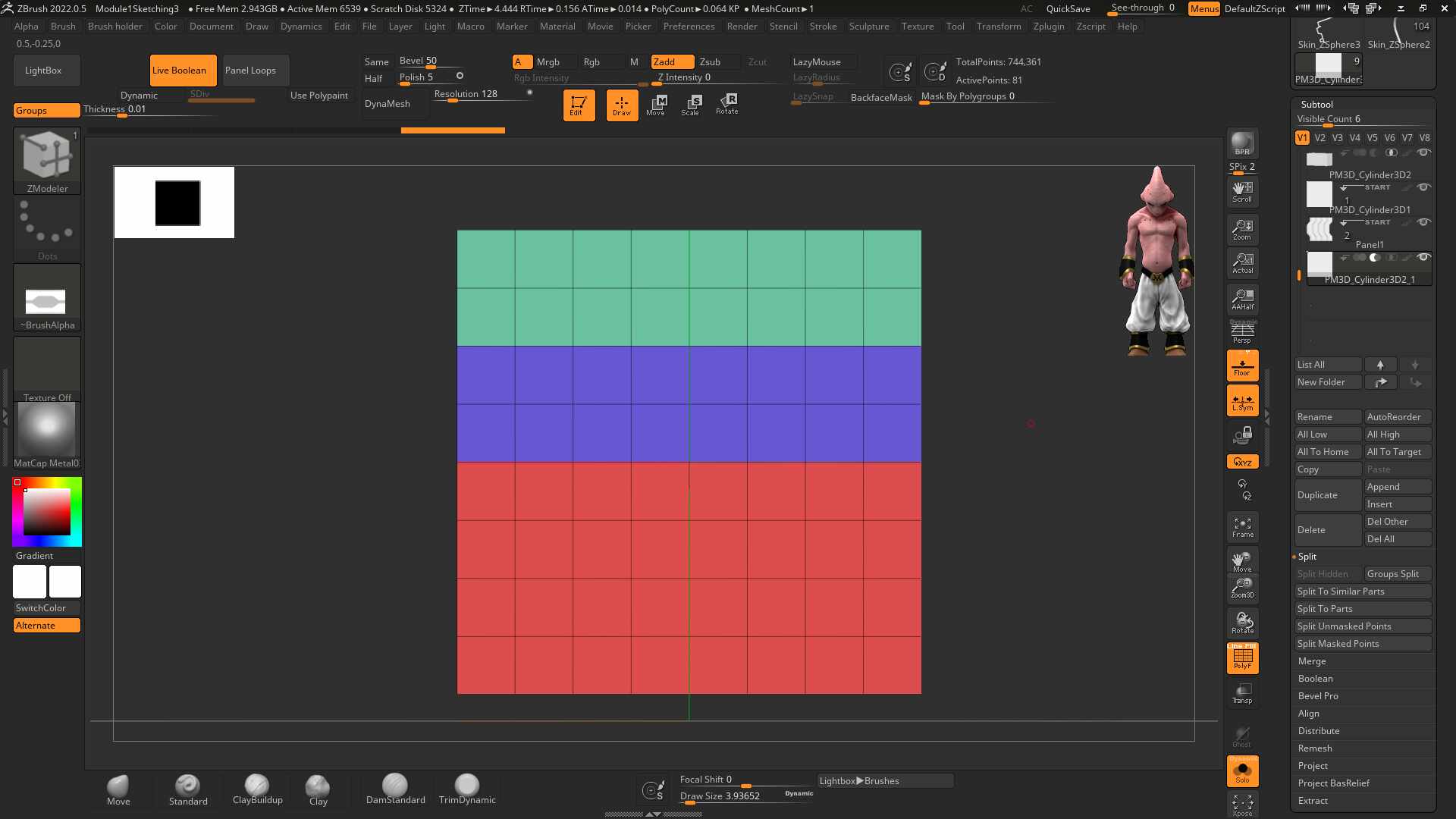This screenshot has width=1456, height=819.
Task: Click the Frame view icon
Action: pos(1242,527)
